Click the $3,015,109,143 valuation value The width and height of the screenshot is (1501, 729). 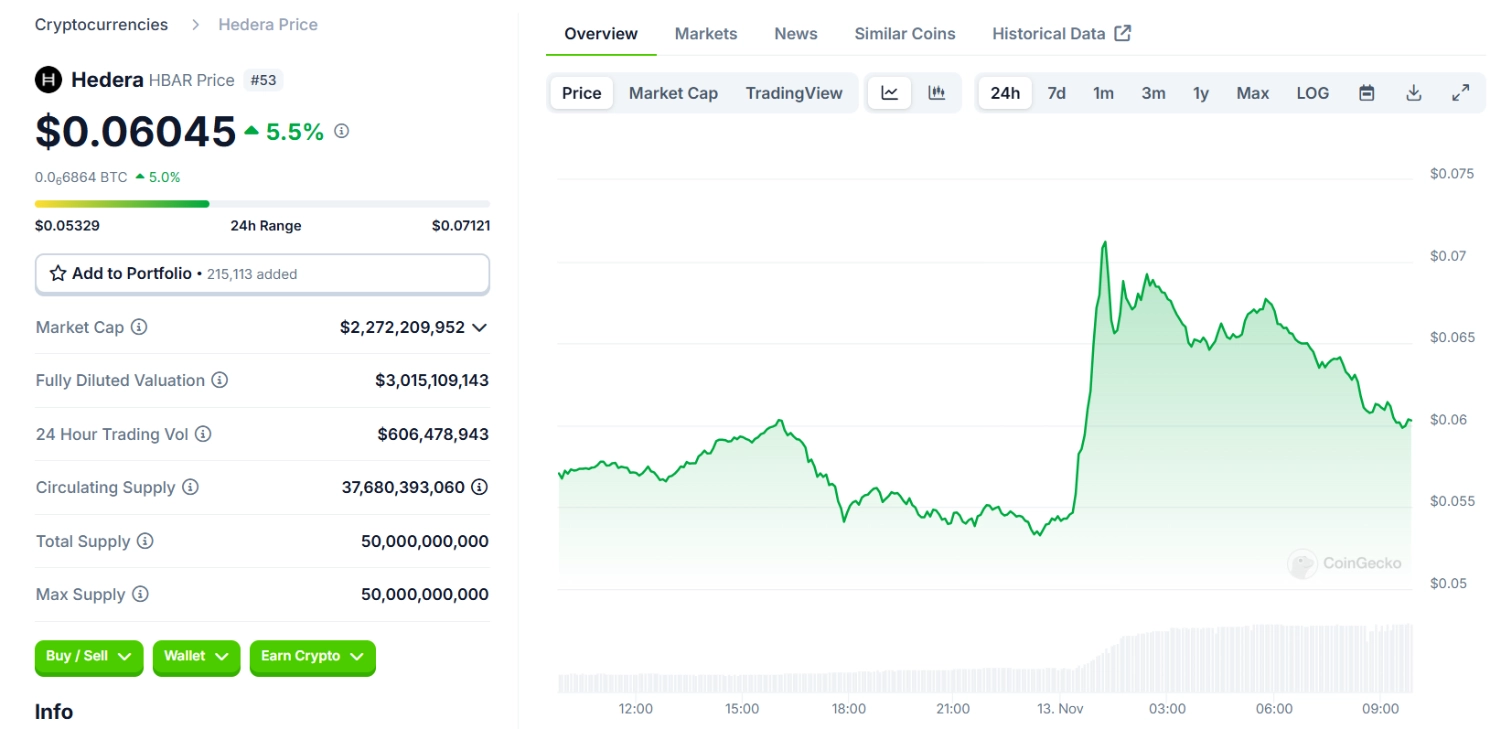pos(432,380)
